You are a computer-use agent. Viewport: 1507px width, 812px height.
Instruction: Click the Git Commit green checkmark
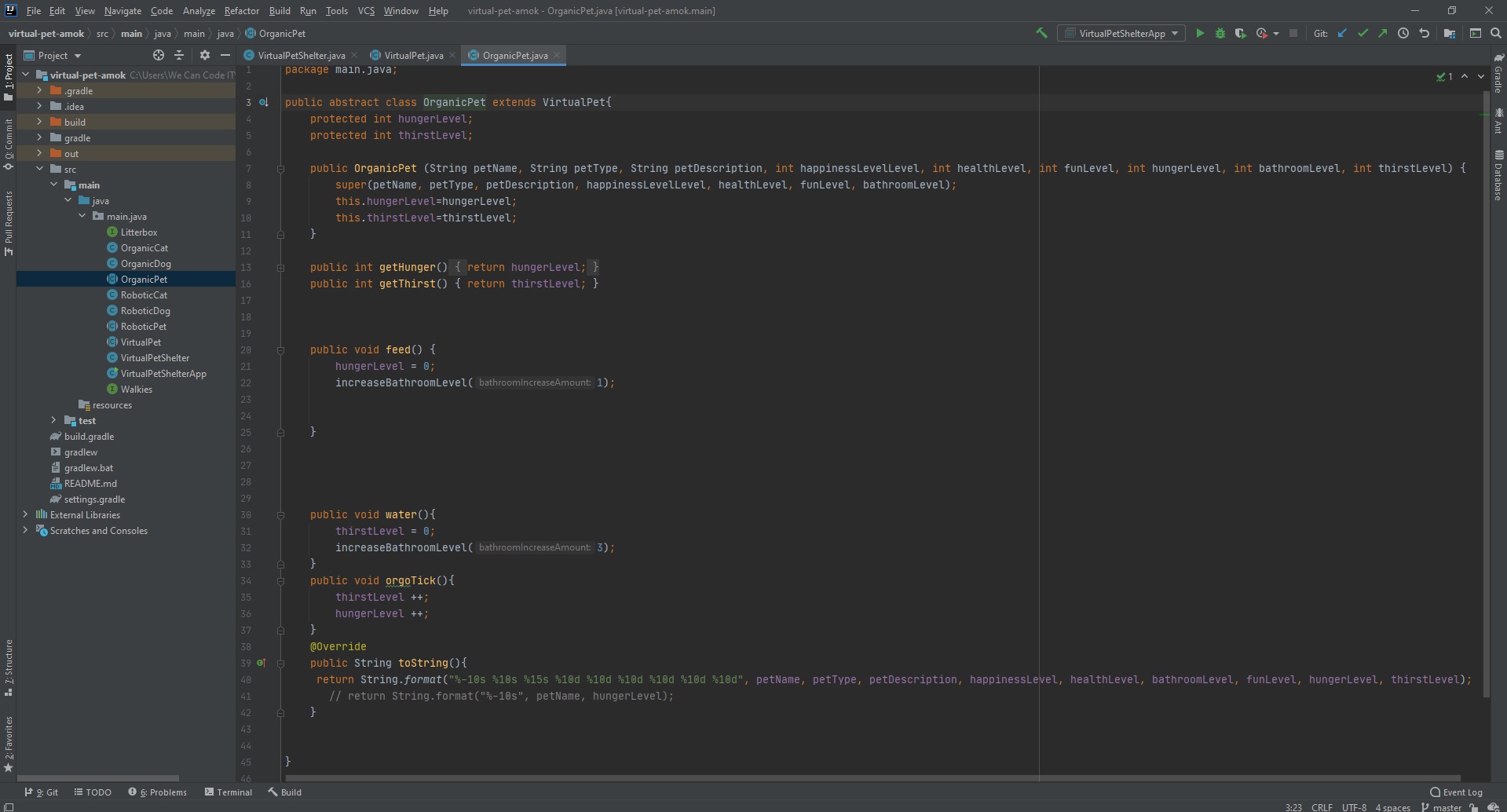pyautogui.click(x=1363, y=33)
